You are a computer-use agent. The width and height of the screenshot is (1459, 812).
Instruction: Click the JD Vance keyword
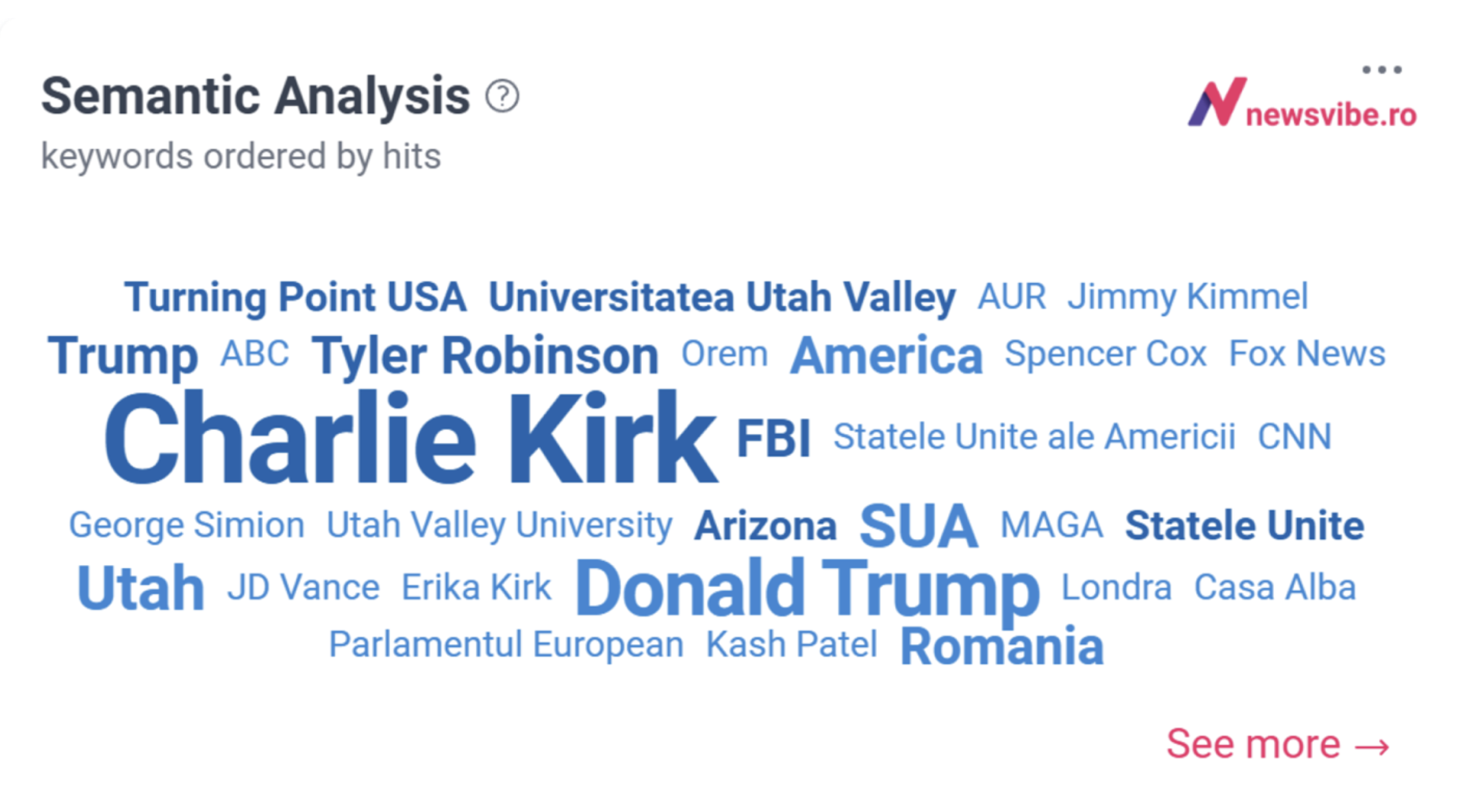303,588
